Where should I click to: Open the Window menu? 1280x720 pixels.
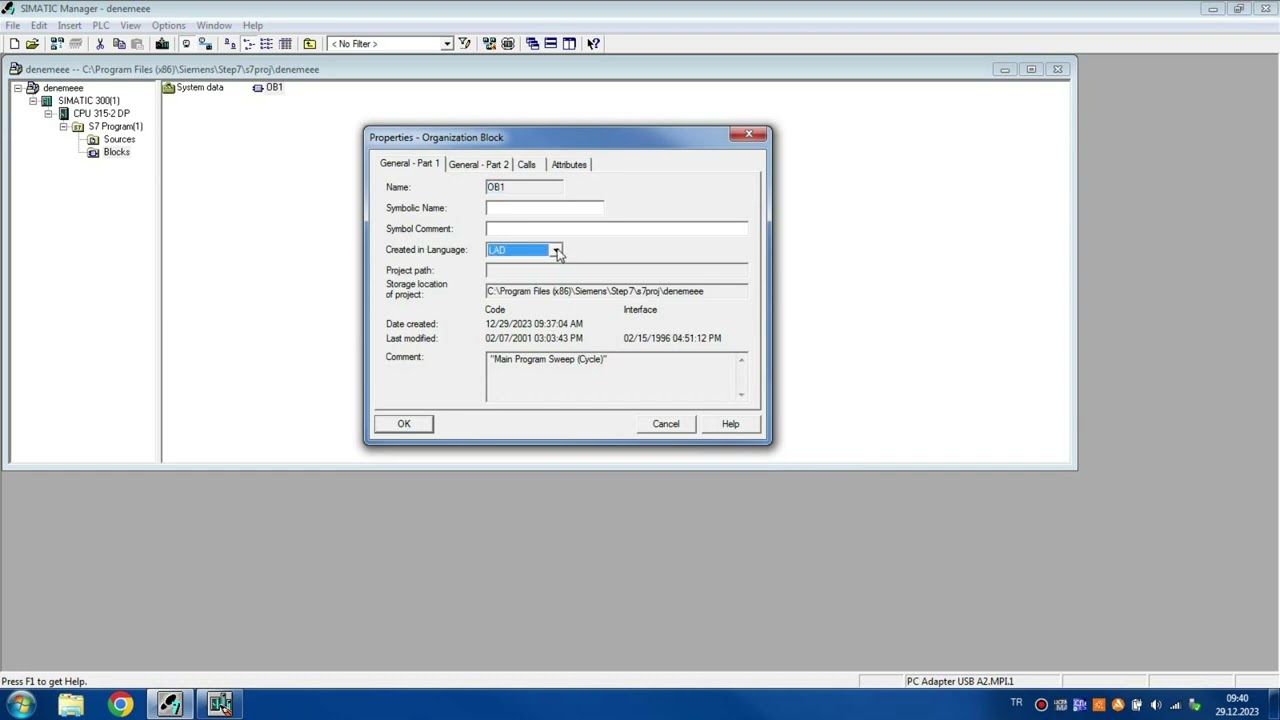click(214, 25)
